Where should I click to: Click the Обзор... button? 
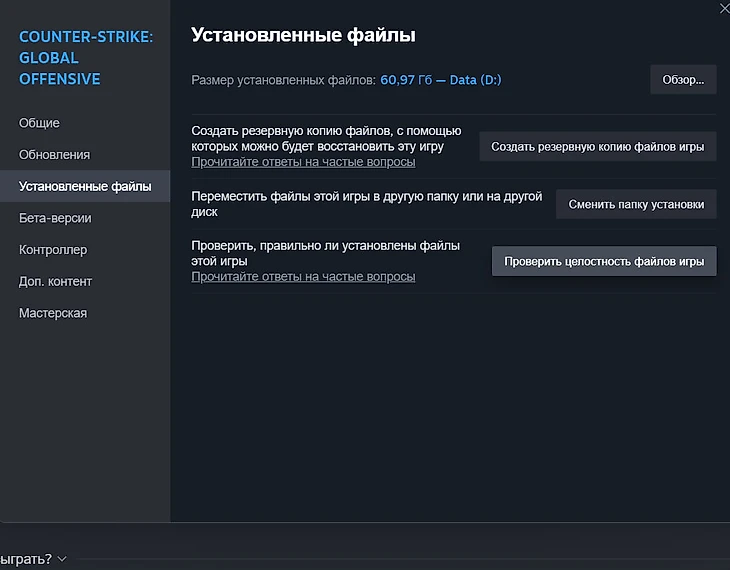pos(683,80)
